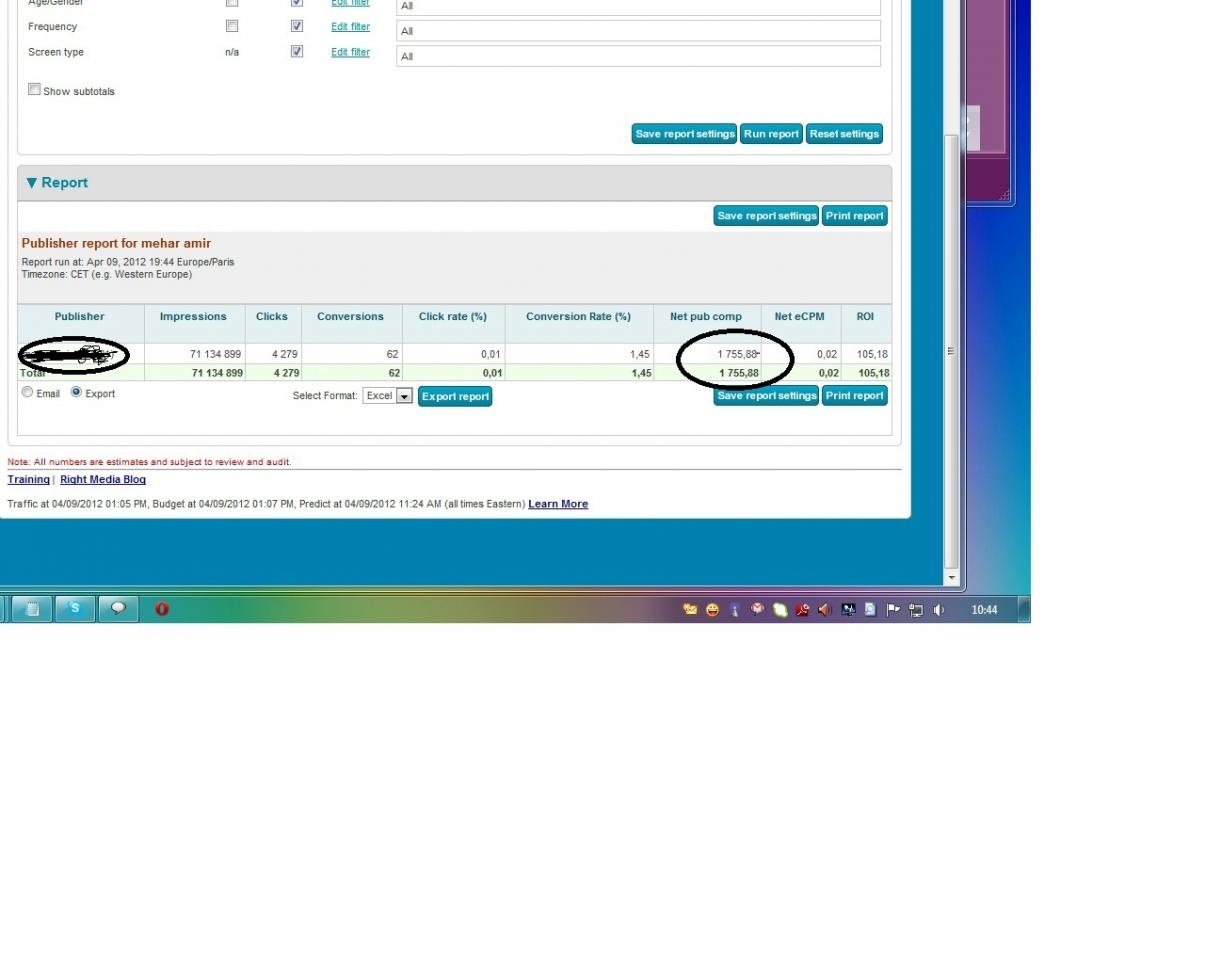Click the Learn More link
The image size is (1205, 964).
click(558, 504)
